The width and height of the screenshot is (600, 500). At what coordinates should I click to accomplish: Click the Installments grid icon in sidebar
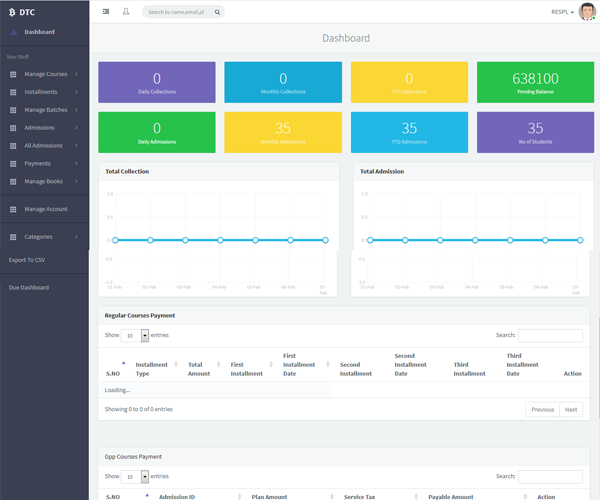(x=11, y=92)
